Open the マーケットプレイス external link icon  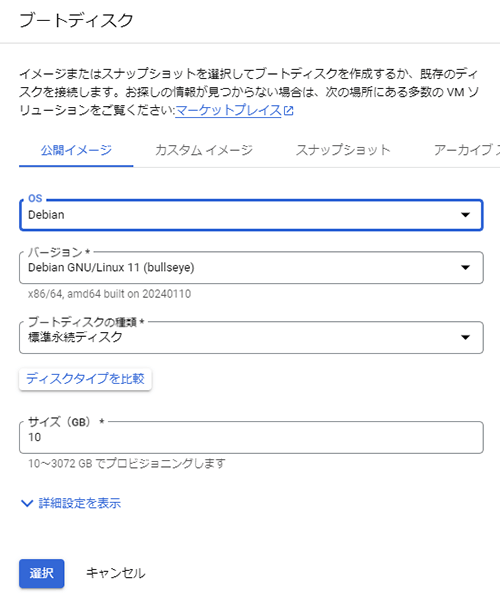pyautogui.click(x=289, y=111)
